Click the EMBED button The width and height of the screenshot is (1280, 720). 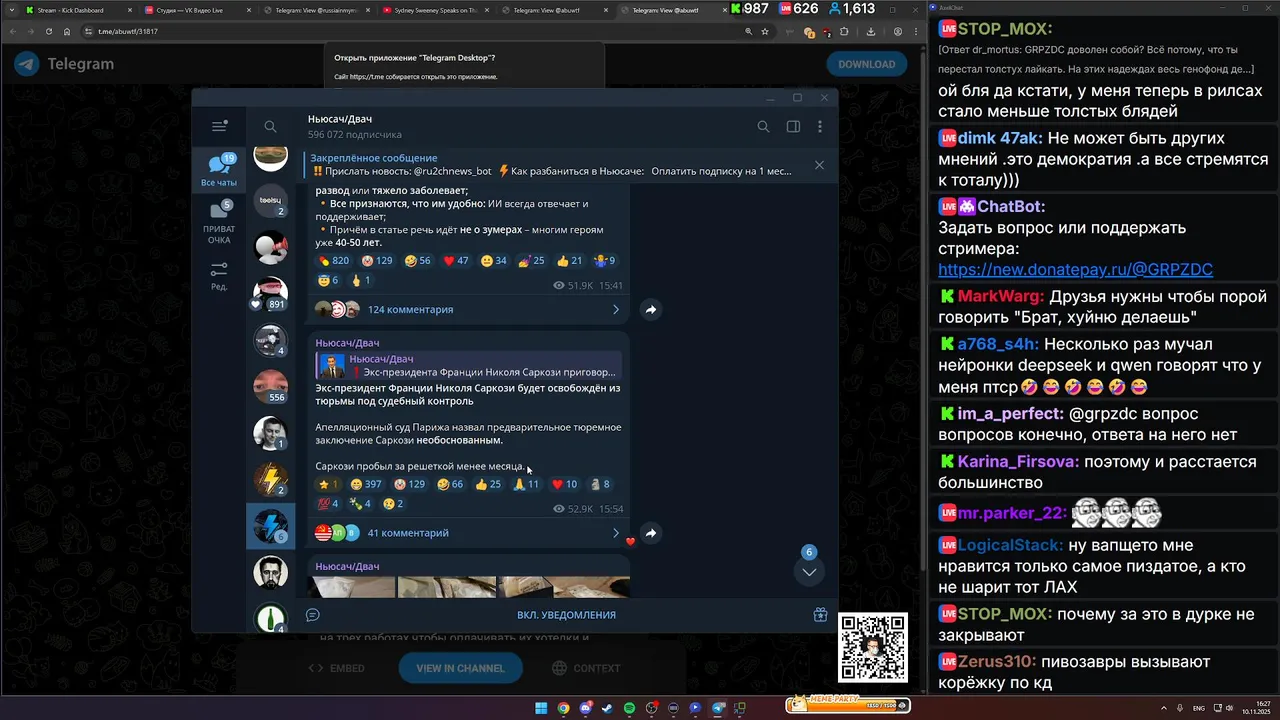point(336,668)
